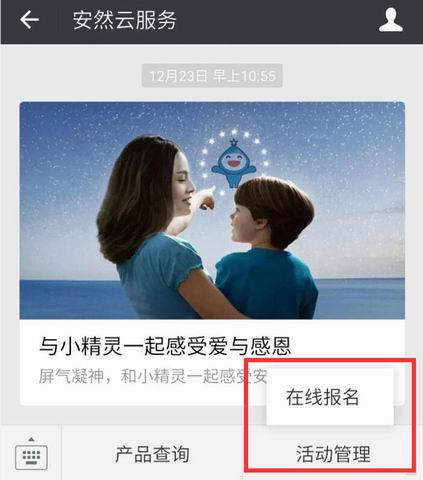Switch to keyboard input icon

pos(31,457)
